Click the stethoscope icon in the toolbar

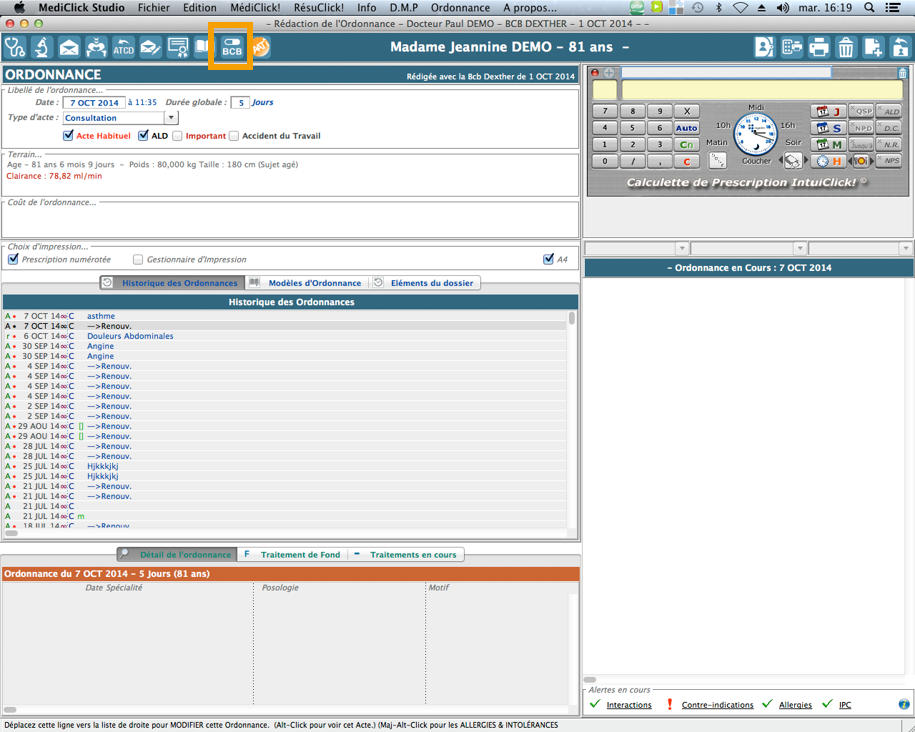click(x=15, y=47)
